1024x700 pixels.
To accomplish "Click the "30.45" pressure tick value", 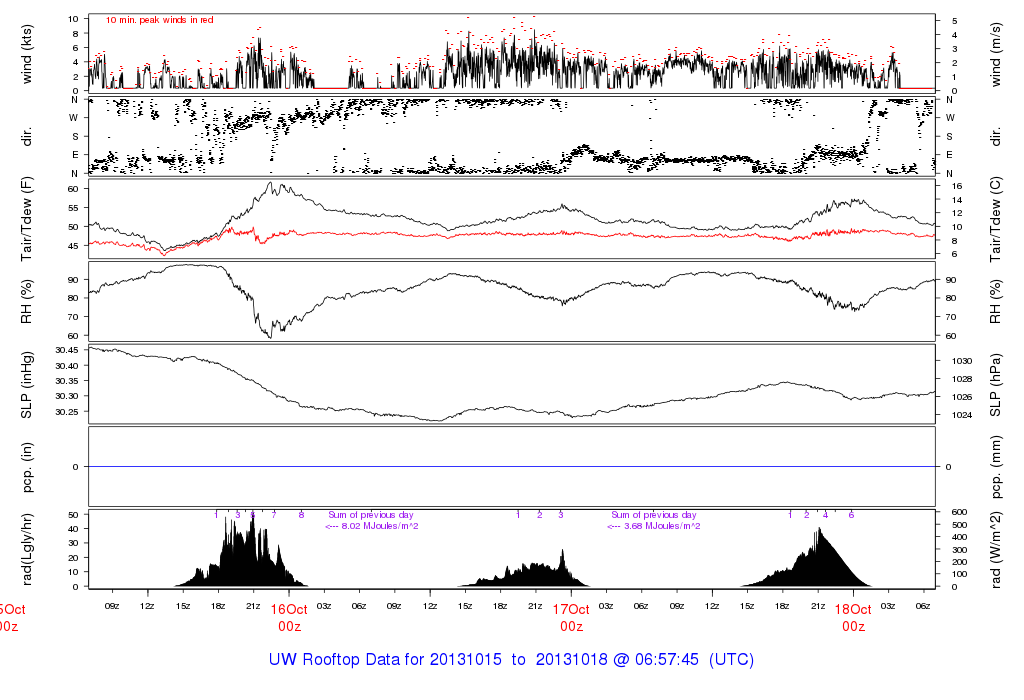I will point(67,350).
